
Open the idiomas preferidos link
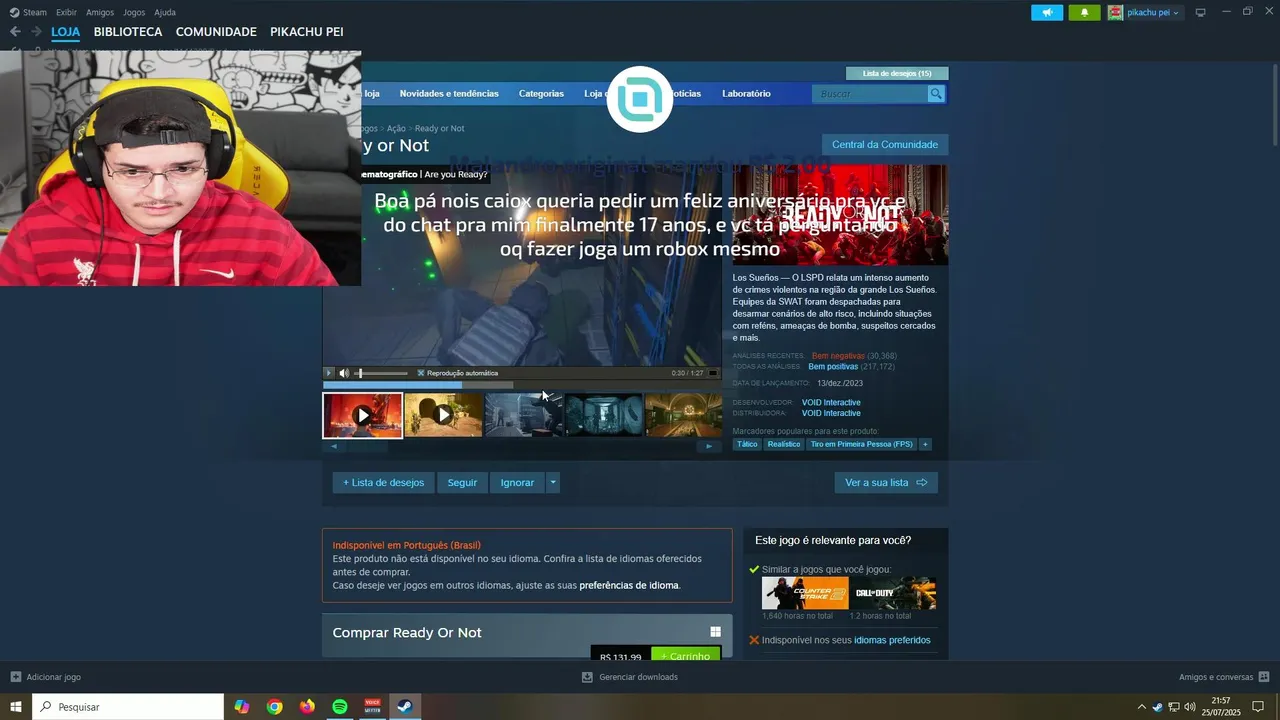coord(892,640)
